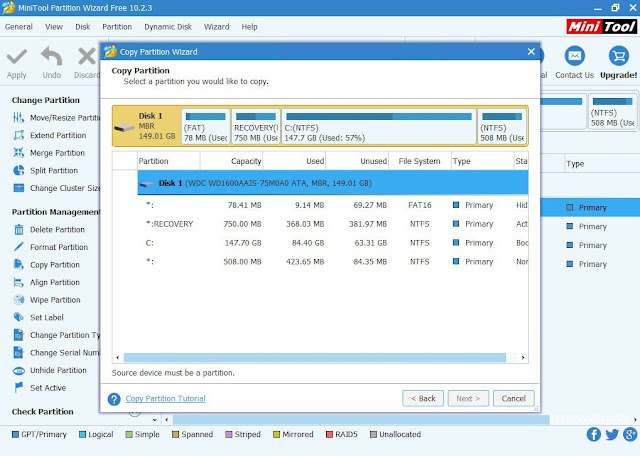This screenshot has width=640, height=456.
Task: Open the Disk menu
Action: pos(82,27)
